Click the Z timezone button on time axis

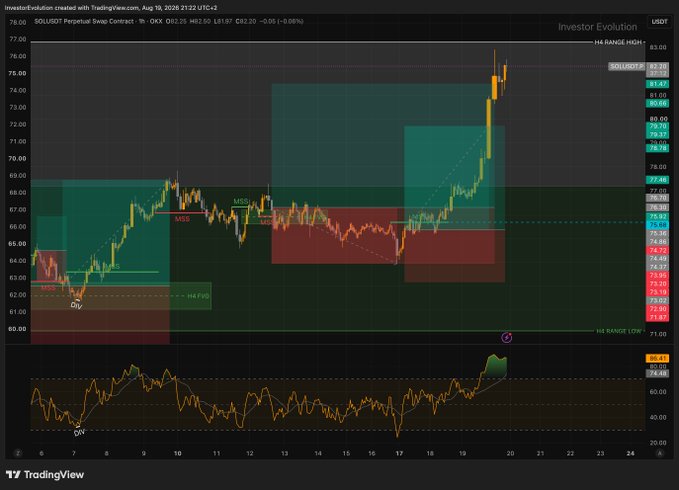[x=18, y=453]
